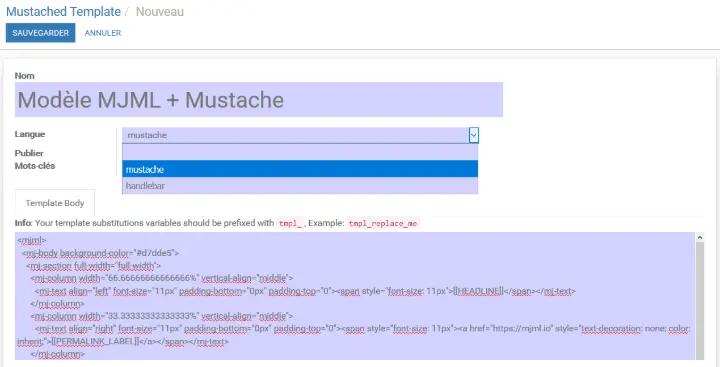Click the '[[HEADLINE]]' placeholder in code

(x=478, y=291)
